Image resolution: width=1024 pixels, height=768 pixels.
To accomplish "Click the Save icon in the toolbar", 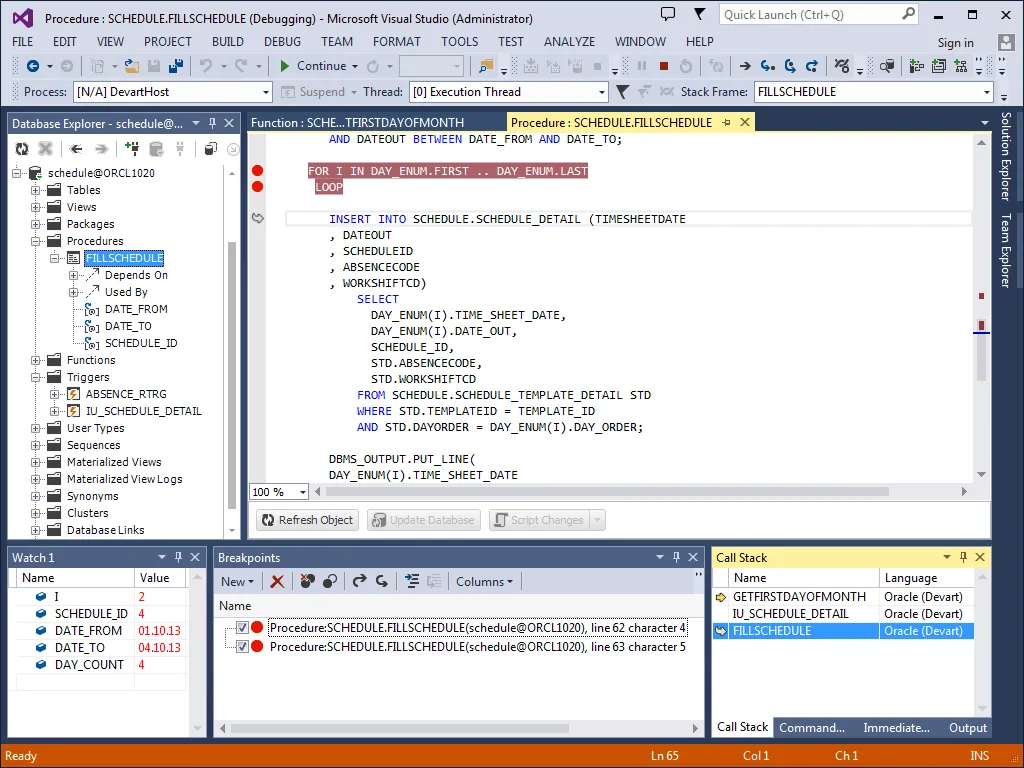I will pyautogui.click(x=154, y=66).
